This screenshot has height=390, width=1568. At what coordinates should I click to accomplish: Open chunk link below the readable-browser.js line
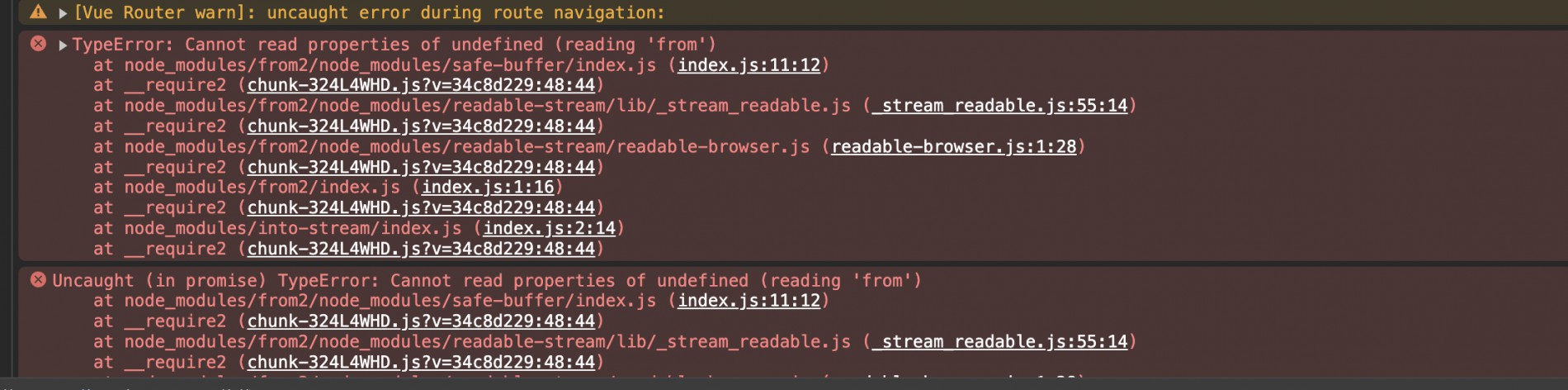click(x=421, y=167)
